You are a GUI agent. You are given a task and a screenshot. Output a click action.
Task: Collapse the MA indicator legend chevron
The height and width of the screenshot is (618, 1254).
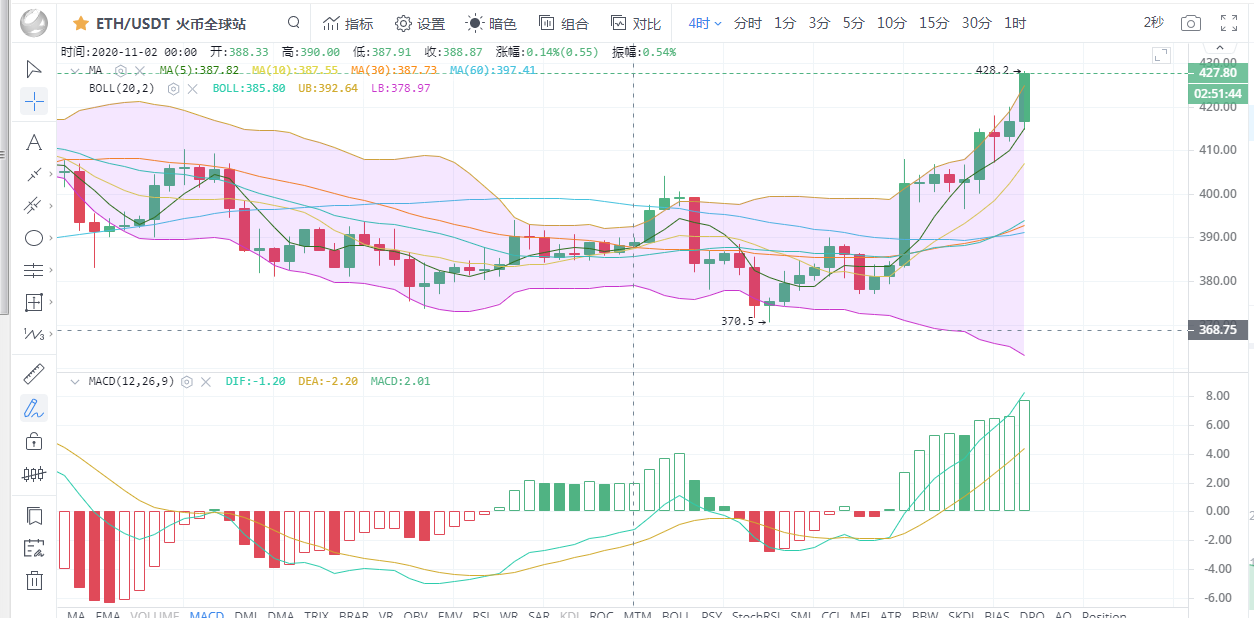[x=76, y=70]
